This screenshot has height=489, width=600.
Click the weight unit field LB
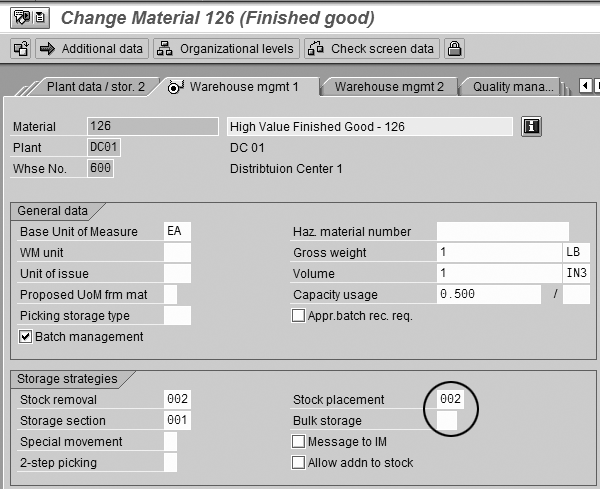tap(576, 253)
